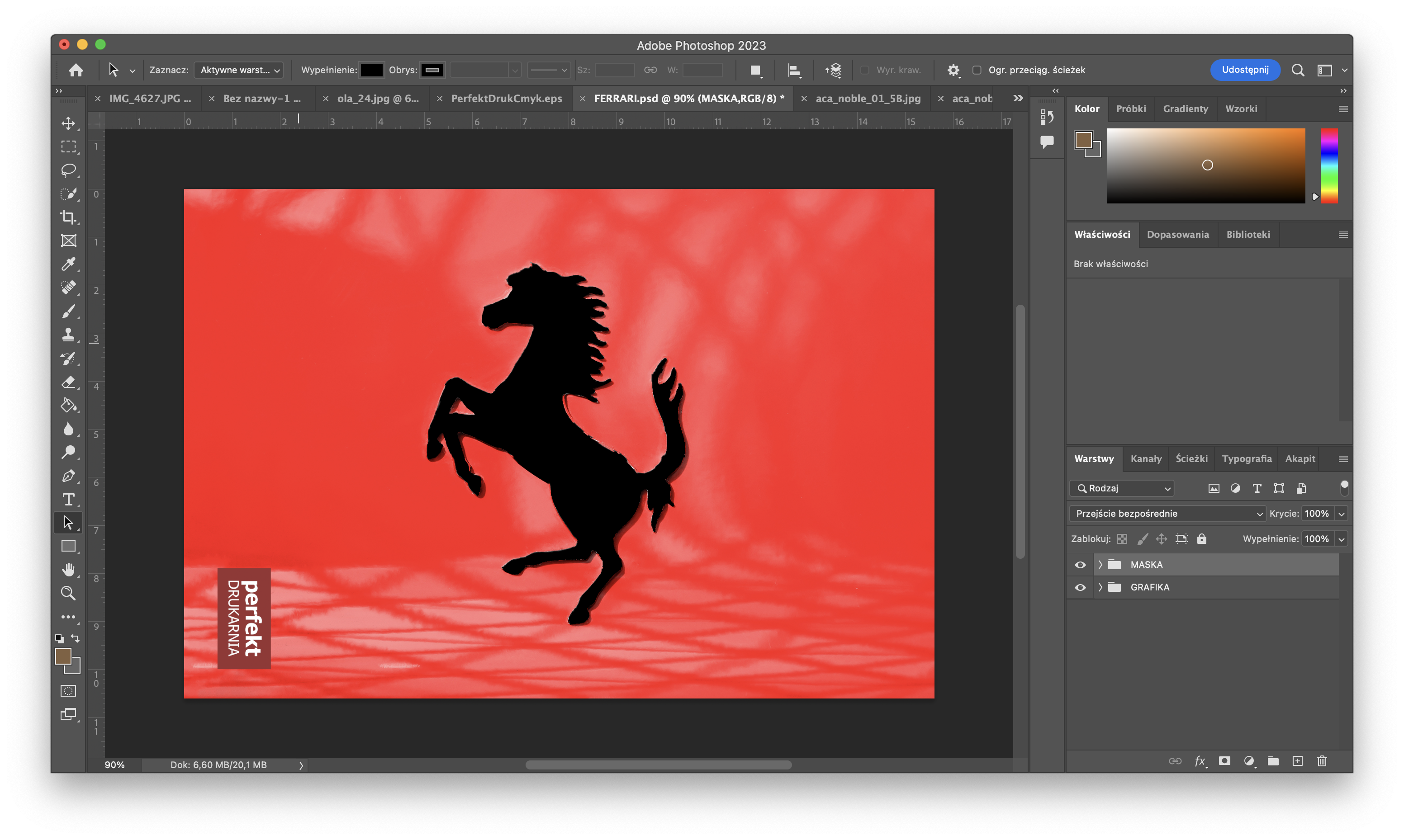Switch to the Dopasowania tab
This screenshot has width=1404, height=840.
1177,234
